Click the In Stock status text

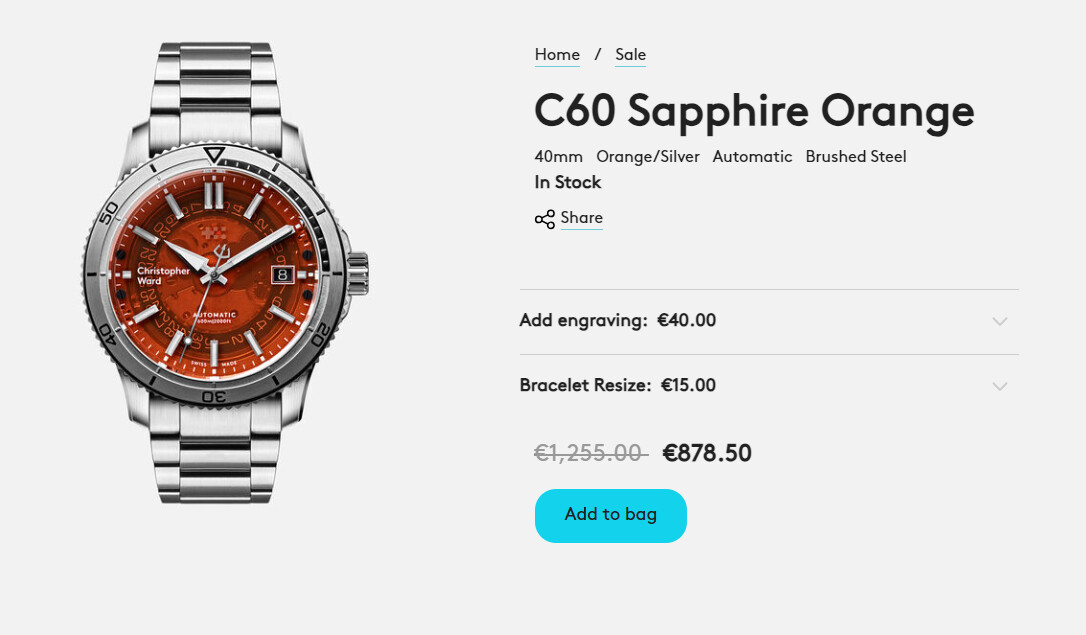coord(568,182)
